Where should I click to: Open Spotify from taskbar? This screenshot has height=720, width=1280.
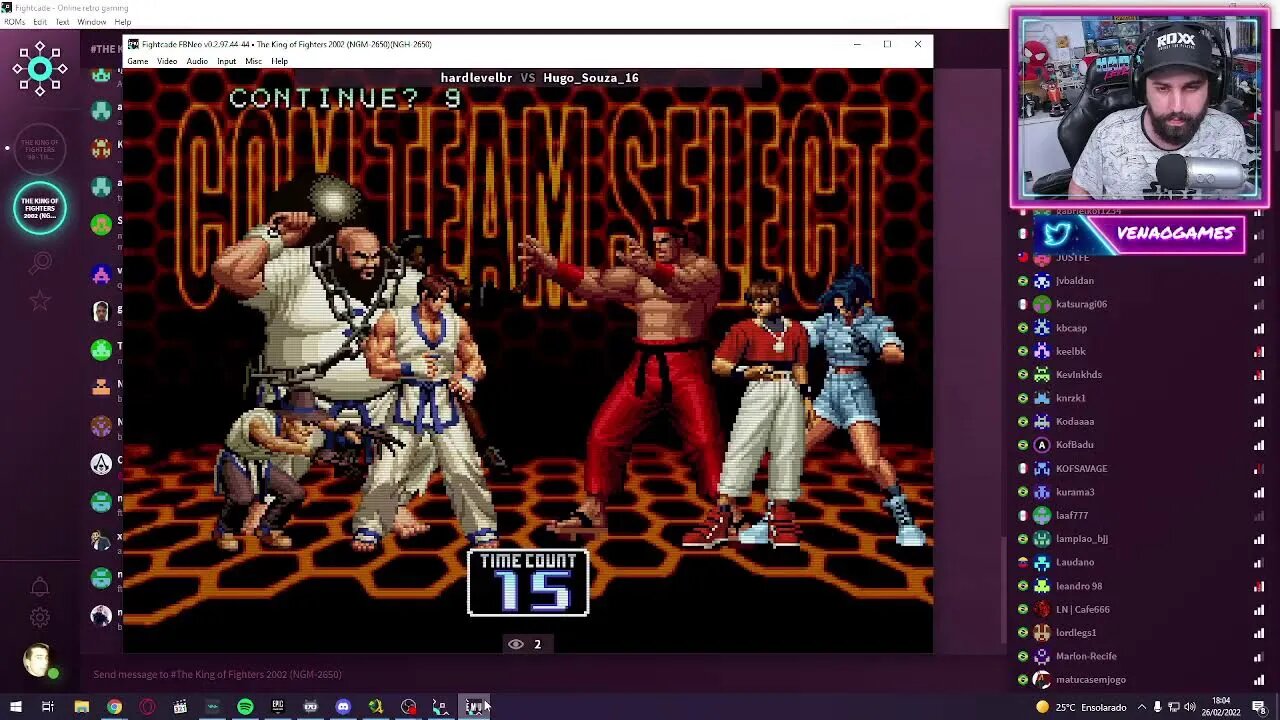click(245, 707)
